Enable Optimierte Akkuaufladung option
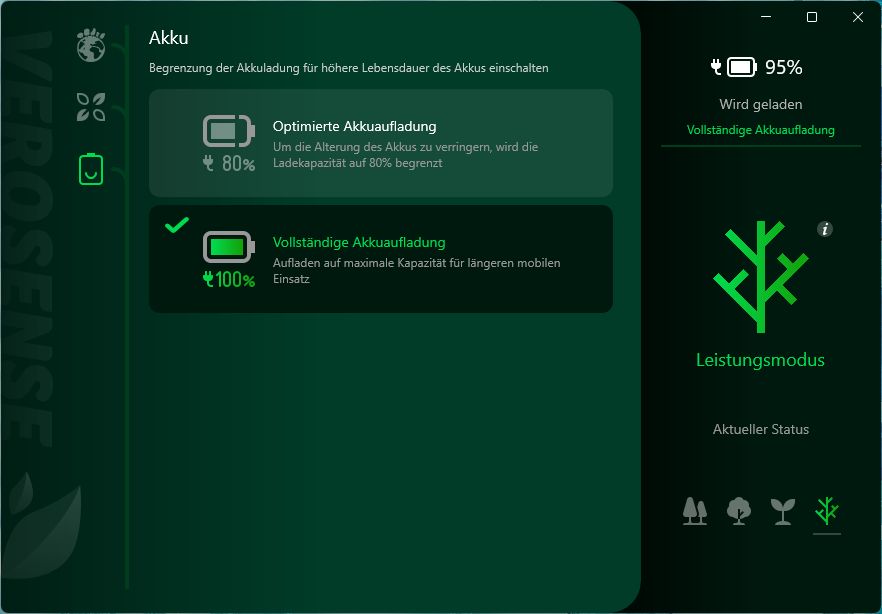882x614 pixels. [x=381, y=143]
